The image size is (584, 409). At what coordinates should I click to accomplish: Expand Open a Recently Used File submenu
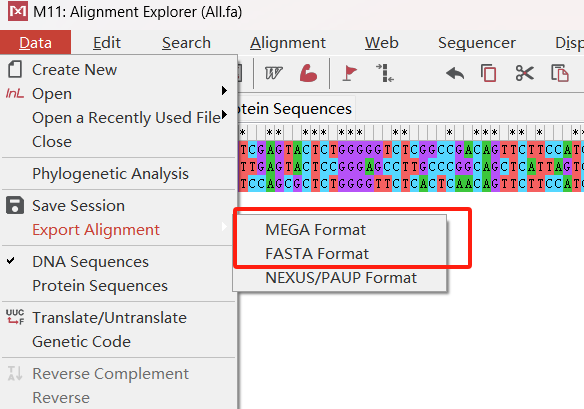click(x=224, y=114)
